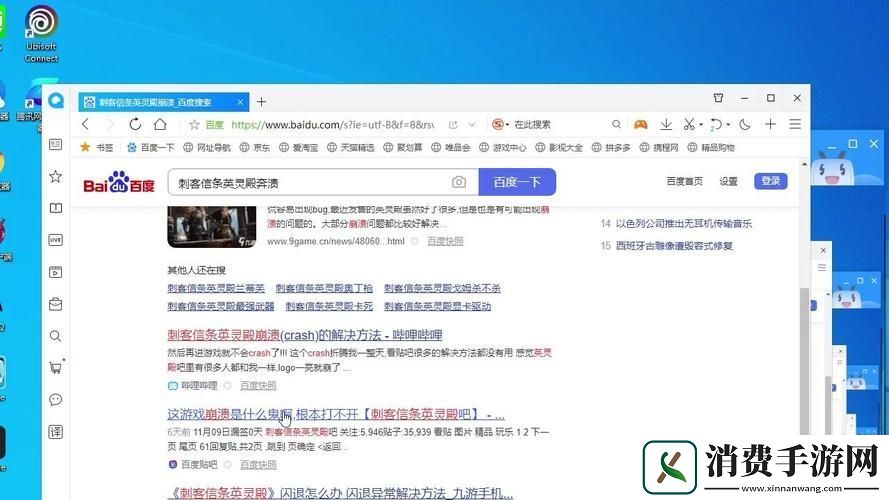This screenshot has width=889, height=500.
Task: Open the 网址导航 bookmark
Action: pyautogui.click(x=207, y=147)
